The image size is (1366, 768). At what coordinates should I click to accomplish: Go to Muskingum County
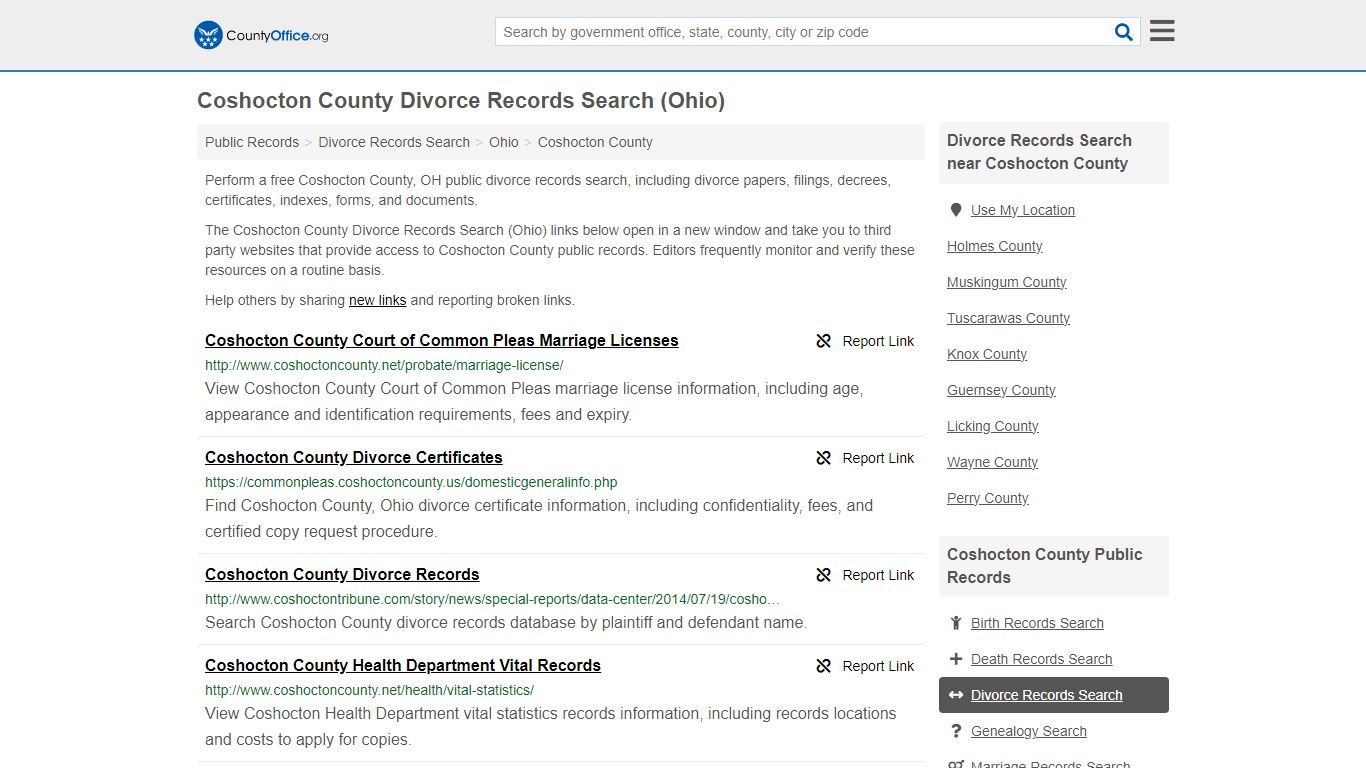point(1006,282)
